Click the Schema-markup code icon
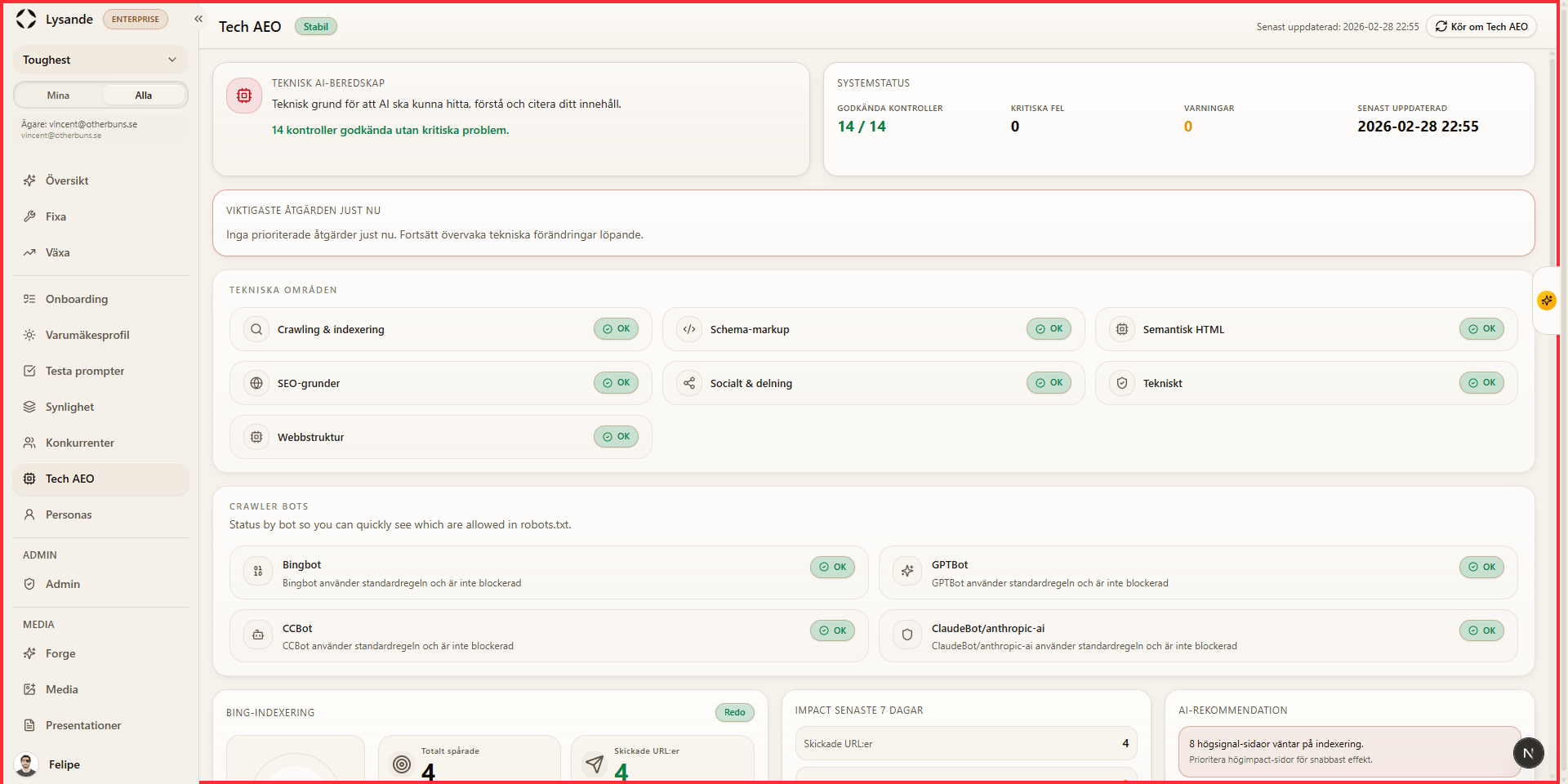This screenshot has height=784, width=1568. pos(689,329)
